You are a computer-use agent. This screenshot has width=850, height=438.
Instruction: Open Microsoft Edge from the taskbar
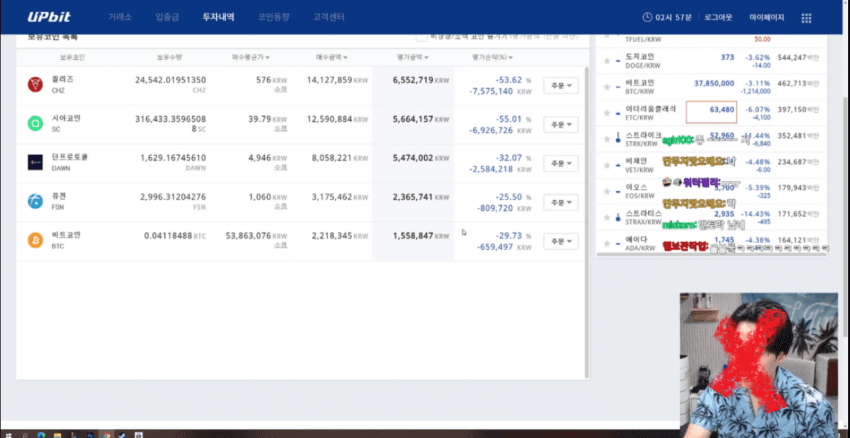pos(41,434)
